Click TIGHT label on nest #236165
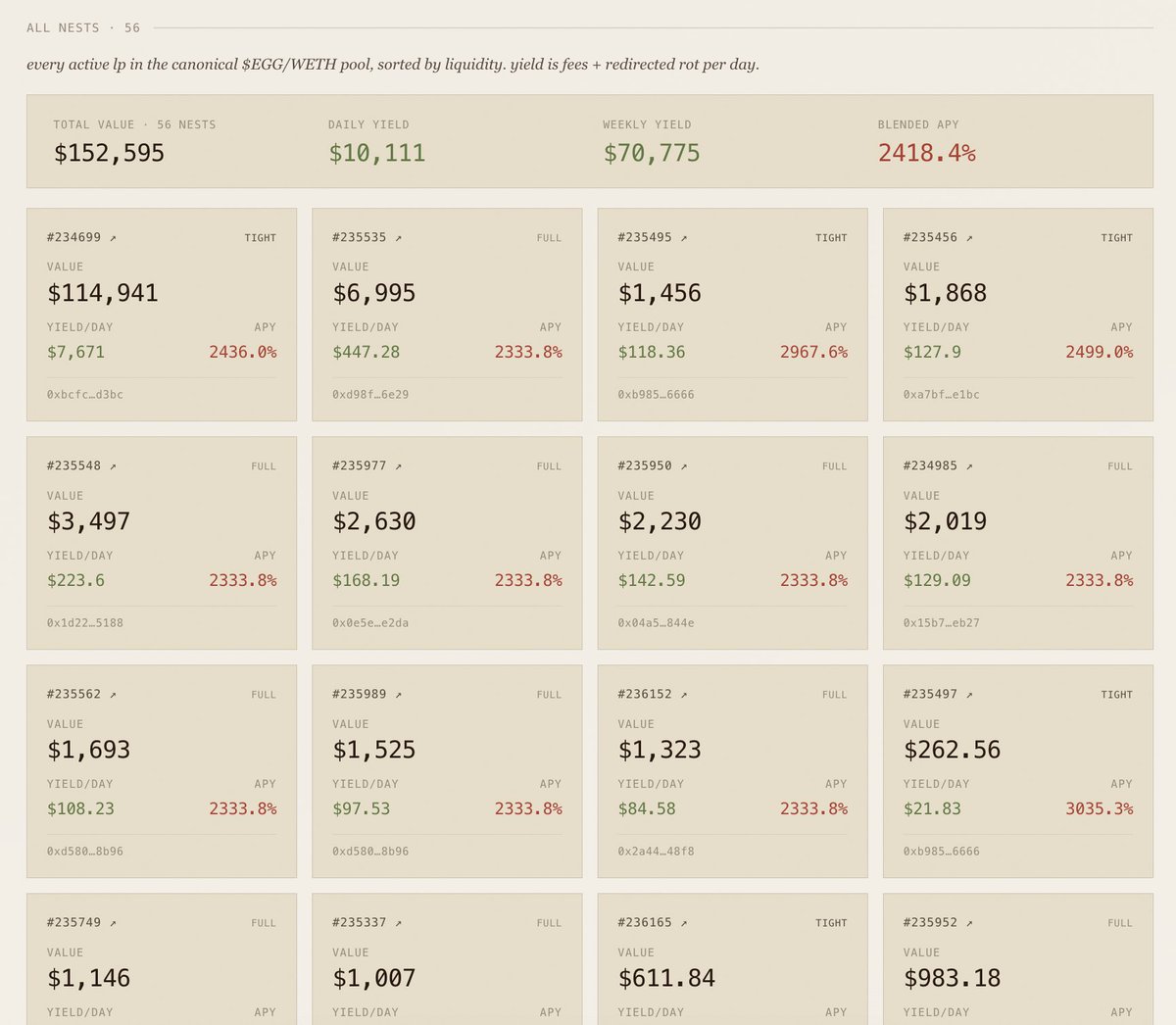The height and width of the screenshot is (1025, 1176). coord(832,923)
